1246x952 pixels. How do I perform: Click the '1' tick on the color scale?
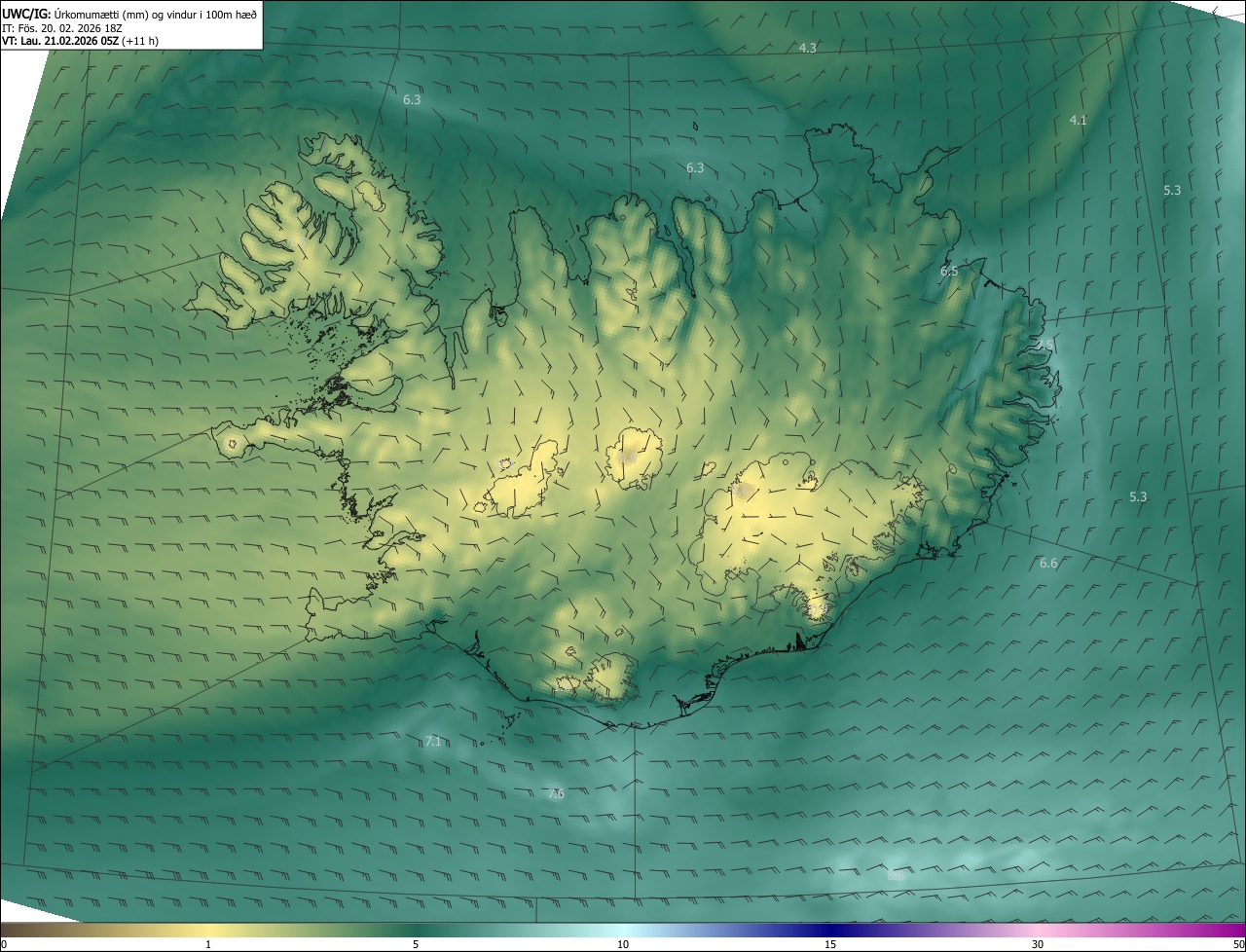pos(208,944)
